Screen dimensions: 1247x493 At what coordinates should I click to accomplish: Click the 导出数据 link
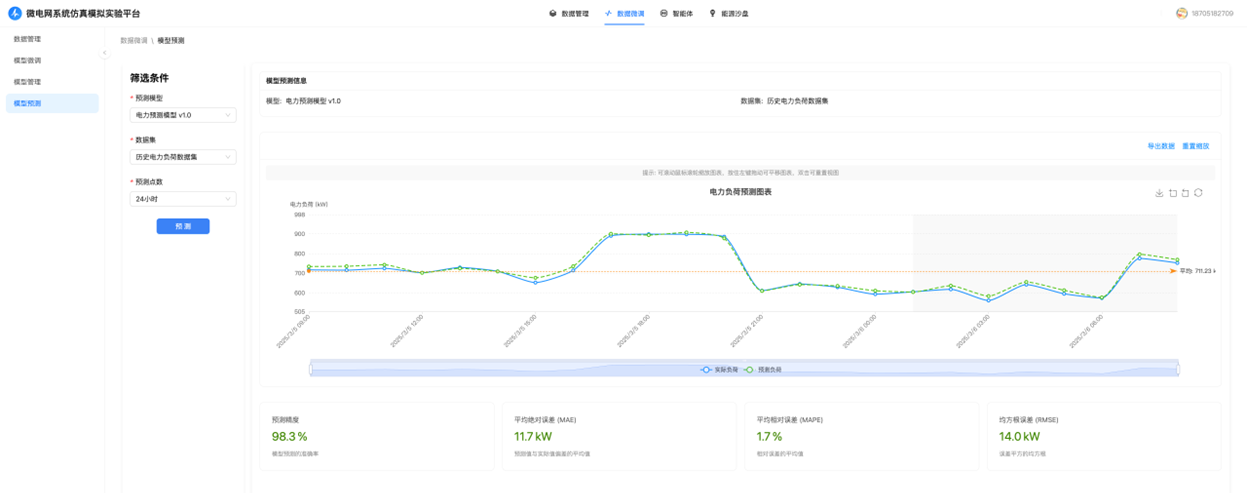pos(1160,146)
